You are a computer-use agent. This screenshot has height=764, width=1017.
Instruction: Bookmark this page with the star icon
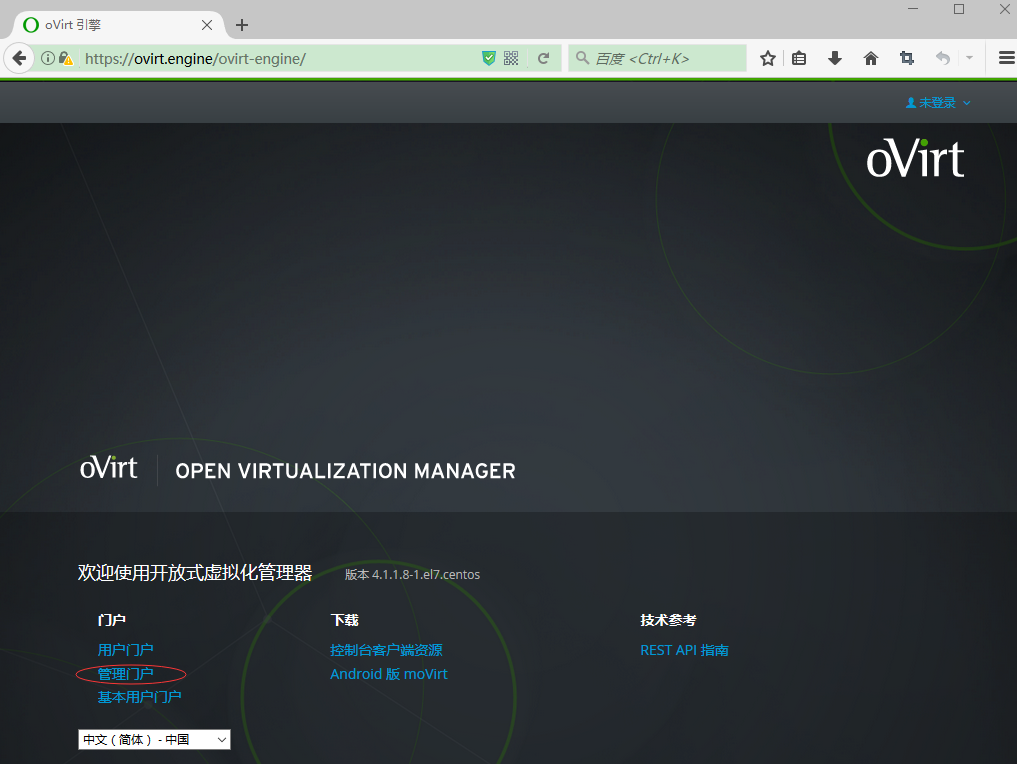click(x=767, y=58)
